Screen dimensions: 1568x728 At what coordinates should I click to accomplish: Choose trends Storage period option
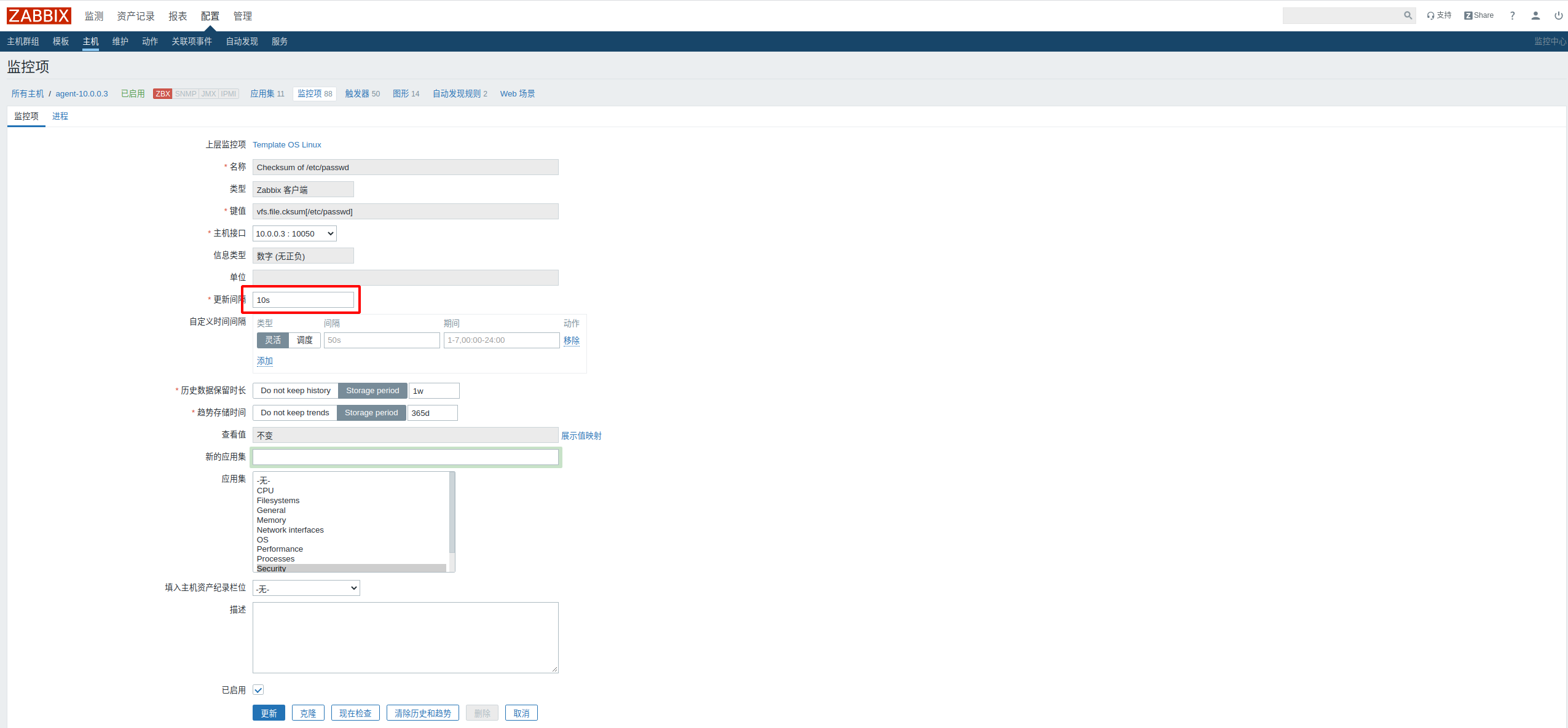[371, 413]
